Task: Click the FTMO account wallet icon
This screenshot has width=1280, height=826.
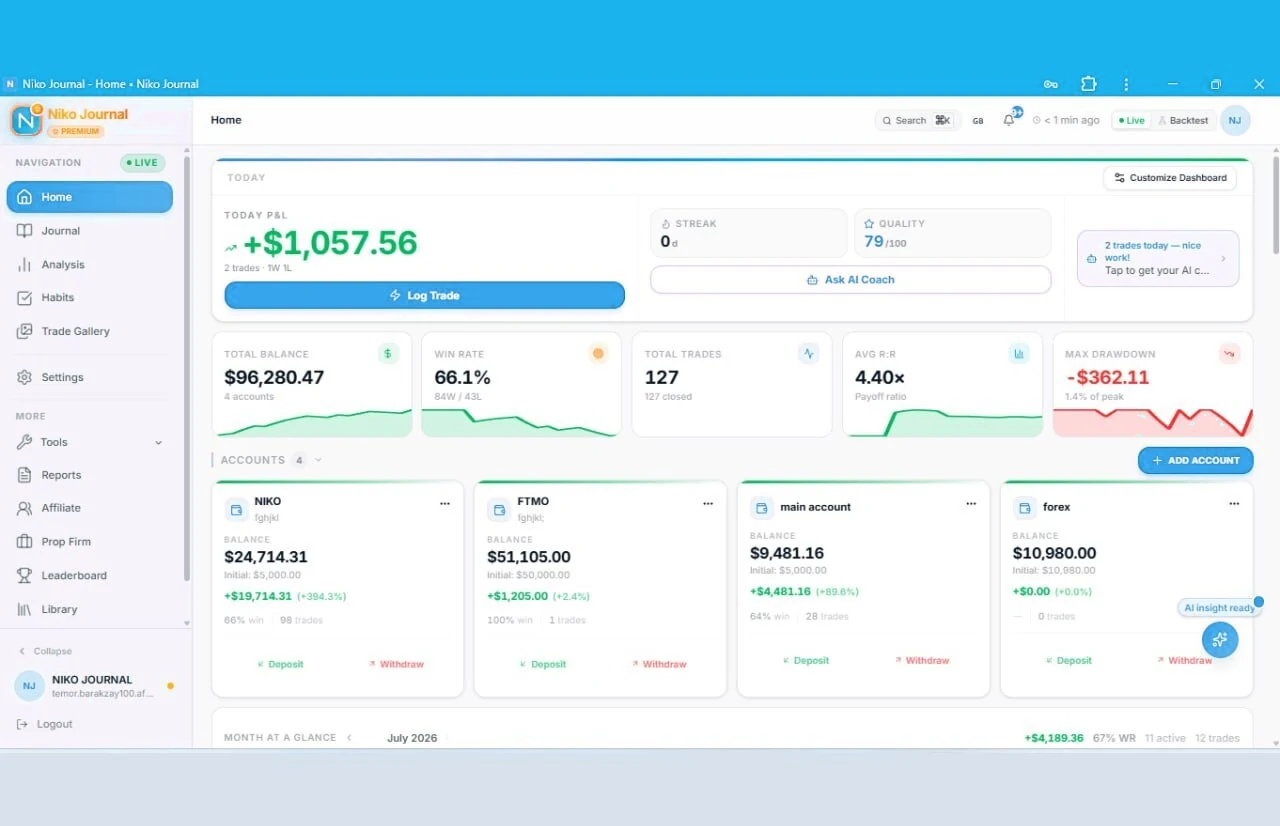Action: point(499,510)
